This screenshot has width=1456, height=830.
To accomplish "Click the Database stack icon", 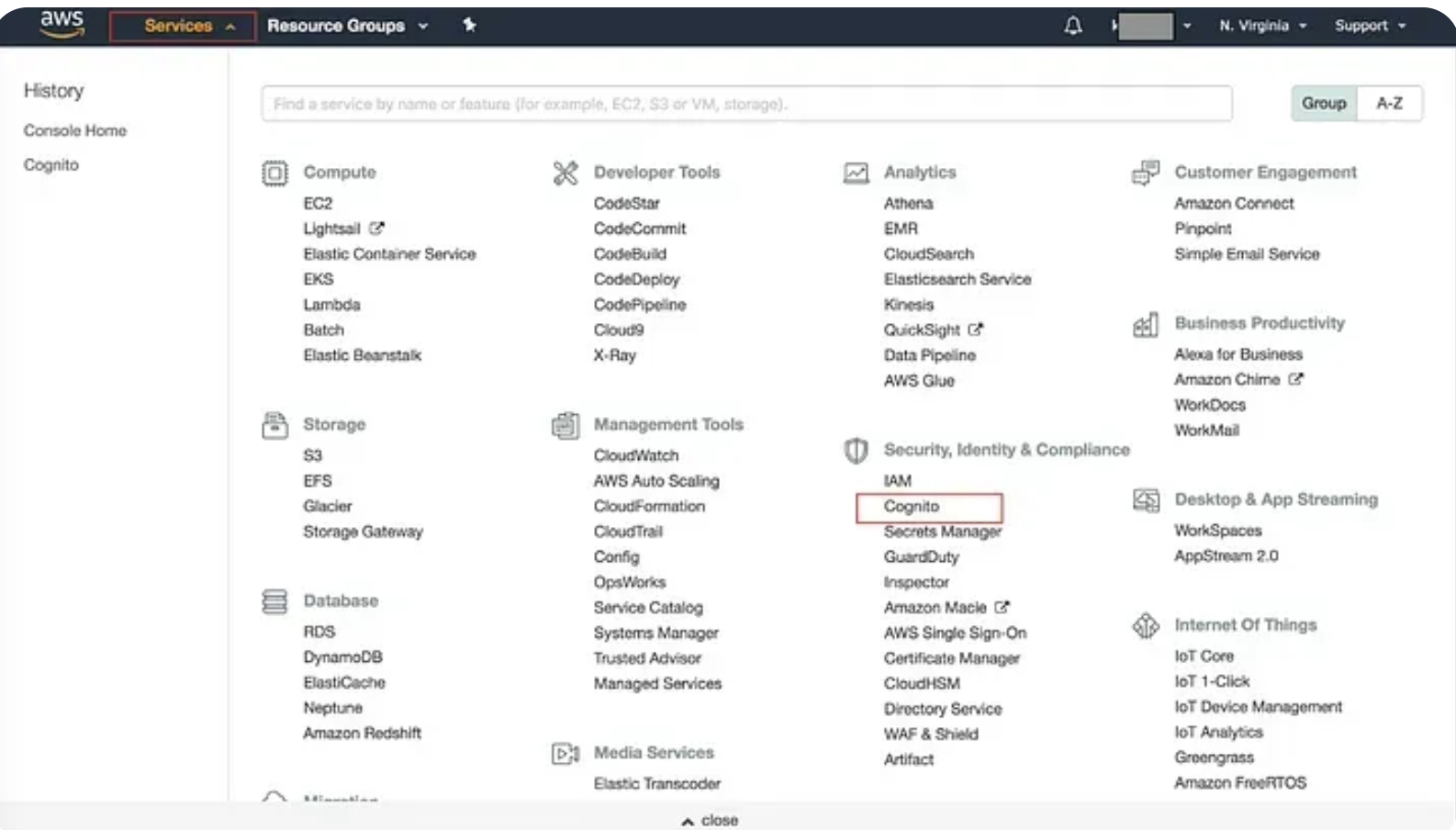I will click(274, 601).
